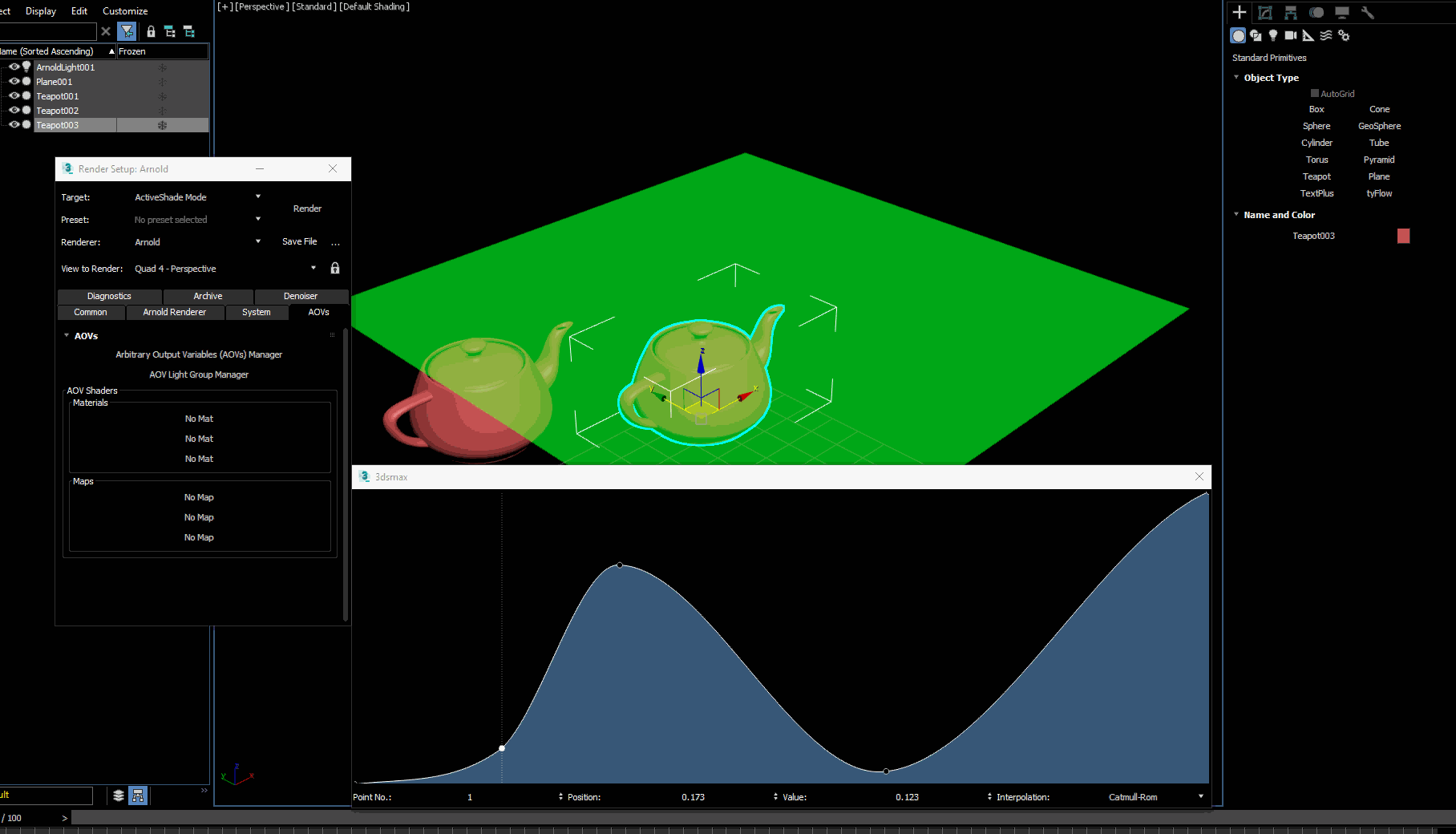Open the Renderer Arnold dropdown
The image size is (1456, 834).
197,241
